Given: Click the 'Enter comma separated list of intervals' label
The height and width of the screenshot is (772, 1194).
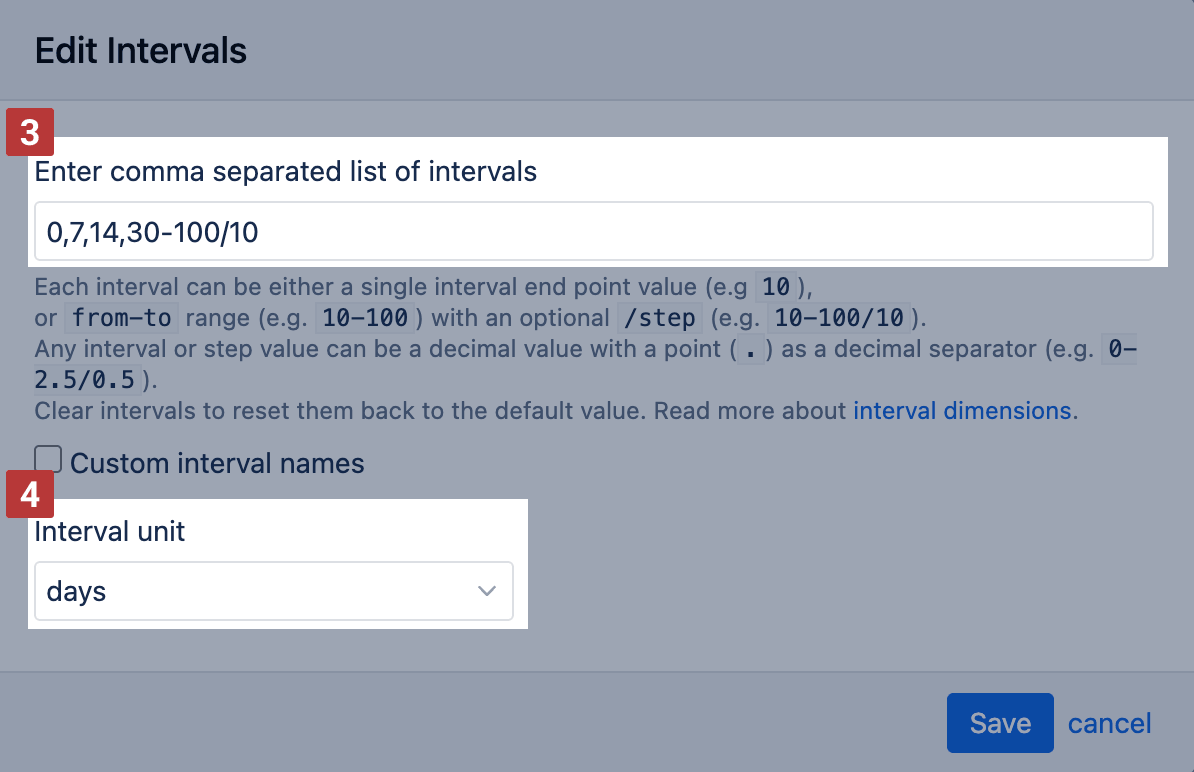Looking at the screenshot, I should tap(286, 171).
